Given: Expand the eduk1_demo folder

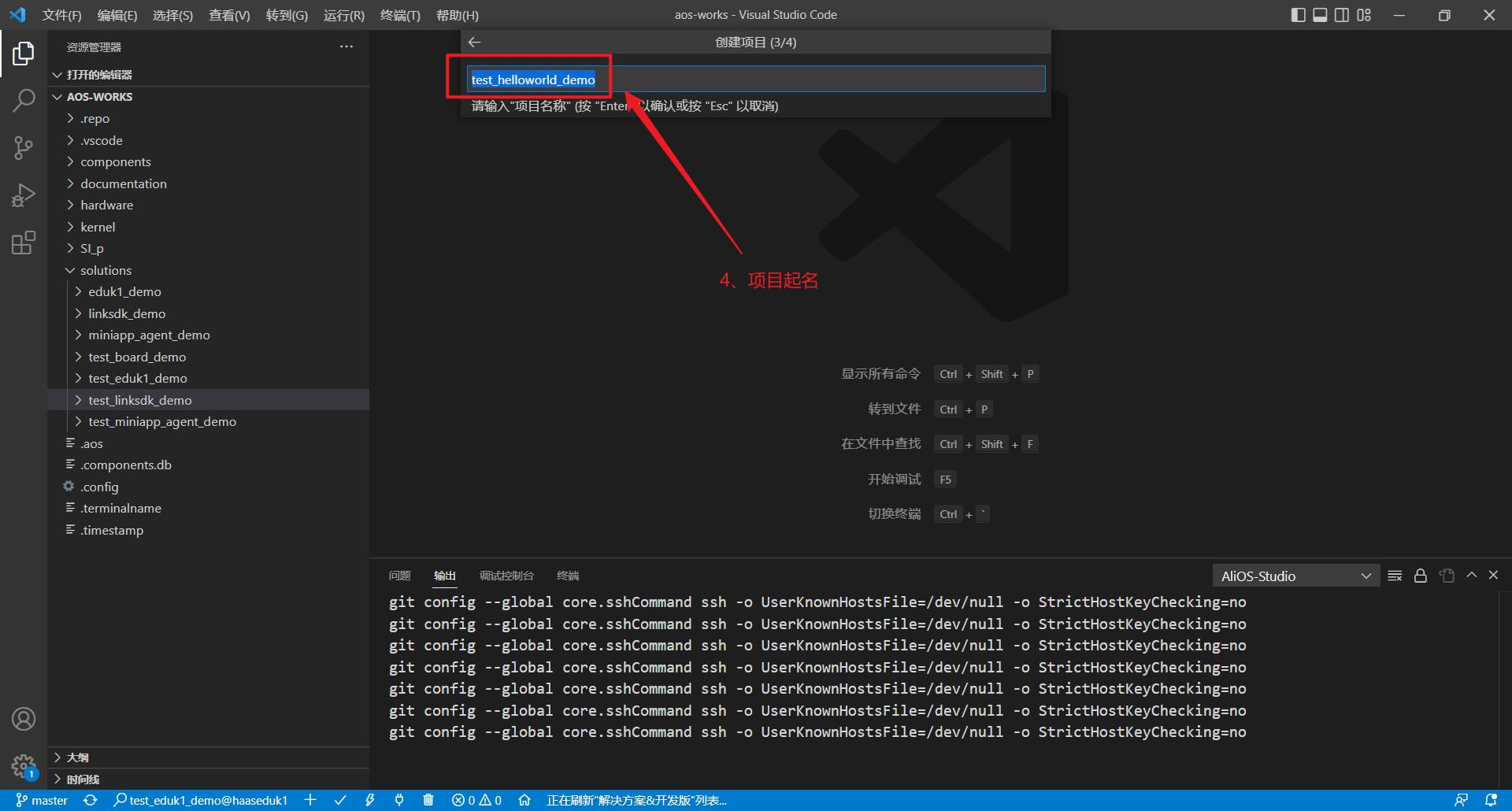Looking at the screenshot, I should tap(208, 292).
